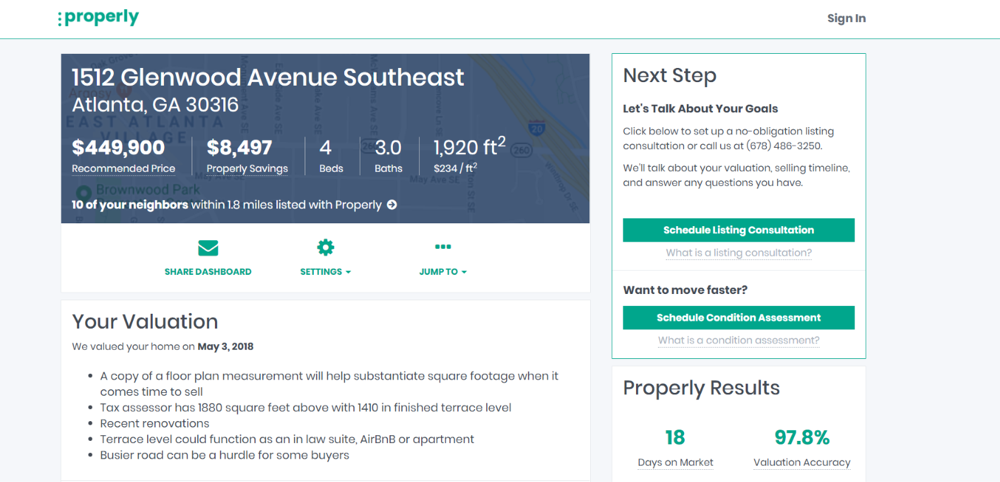This screenshot has width=1000, height=482.
Task: Click arrow icon next to neighbors listed
Action: [x=392, y=205]
